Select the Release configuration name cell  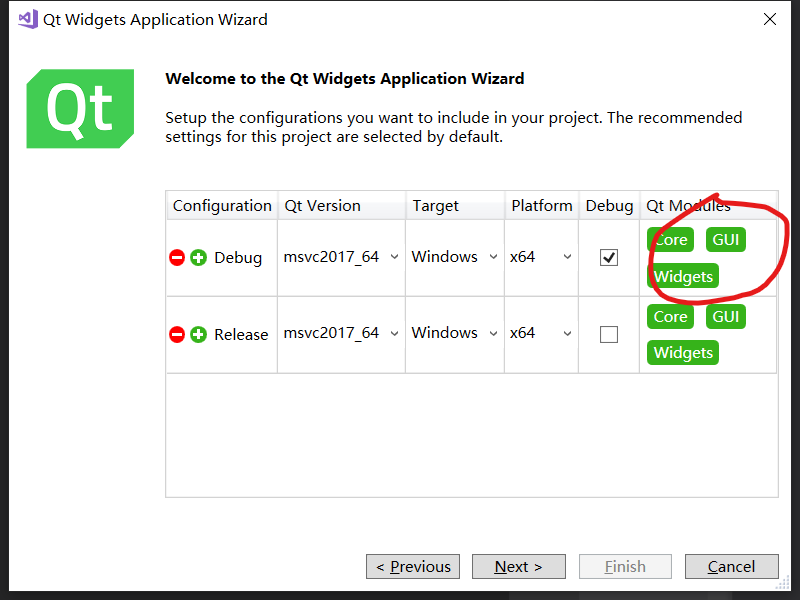tap(241, 335)
